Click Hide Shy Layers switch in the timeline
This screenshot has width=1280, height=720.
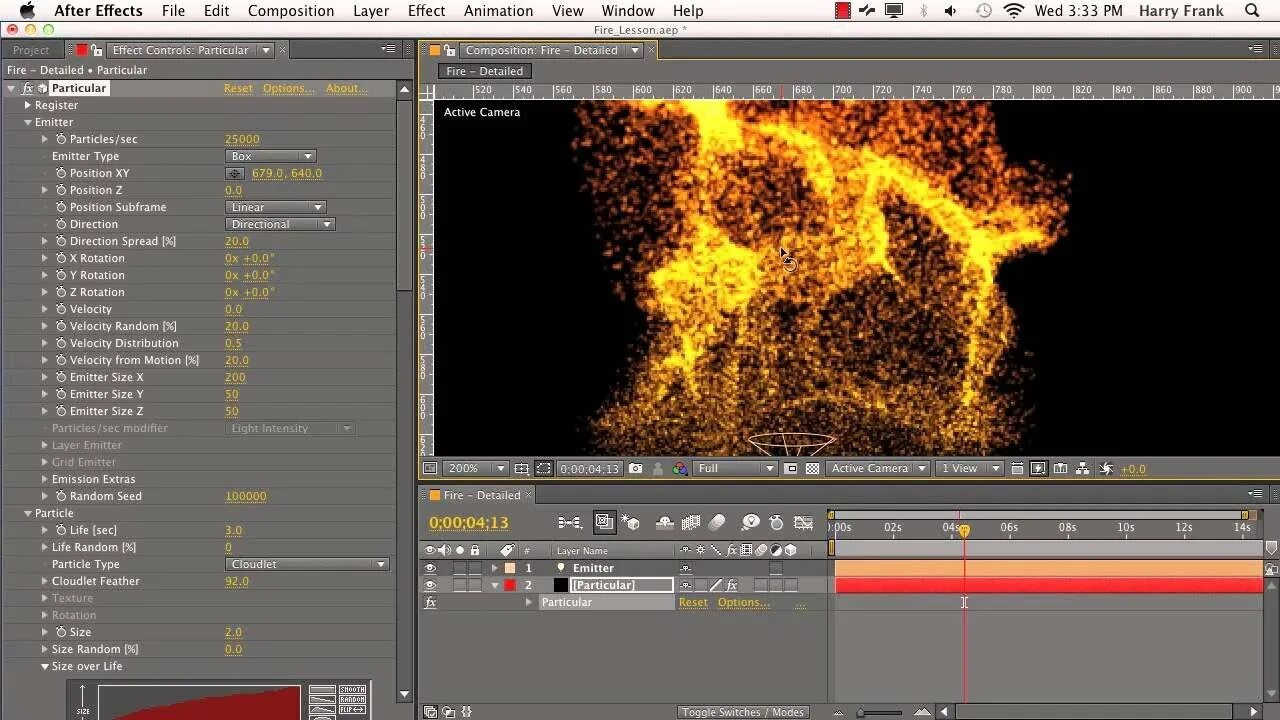(664, 522)
